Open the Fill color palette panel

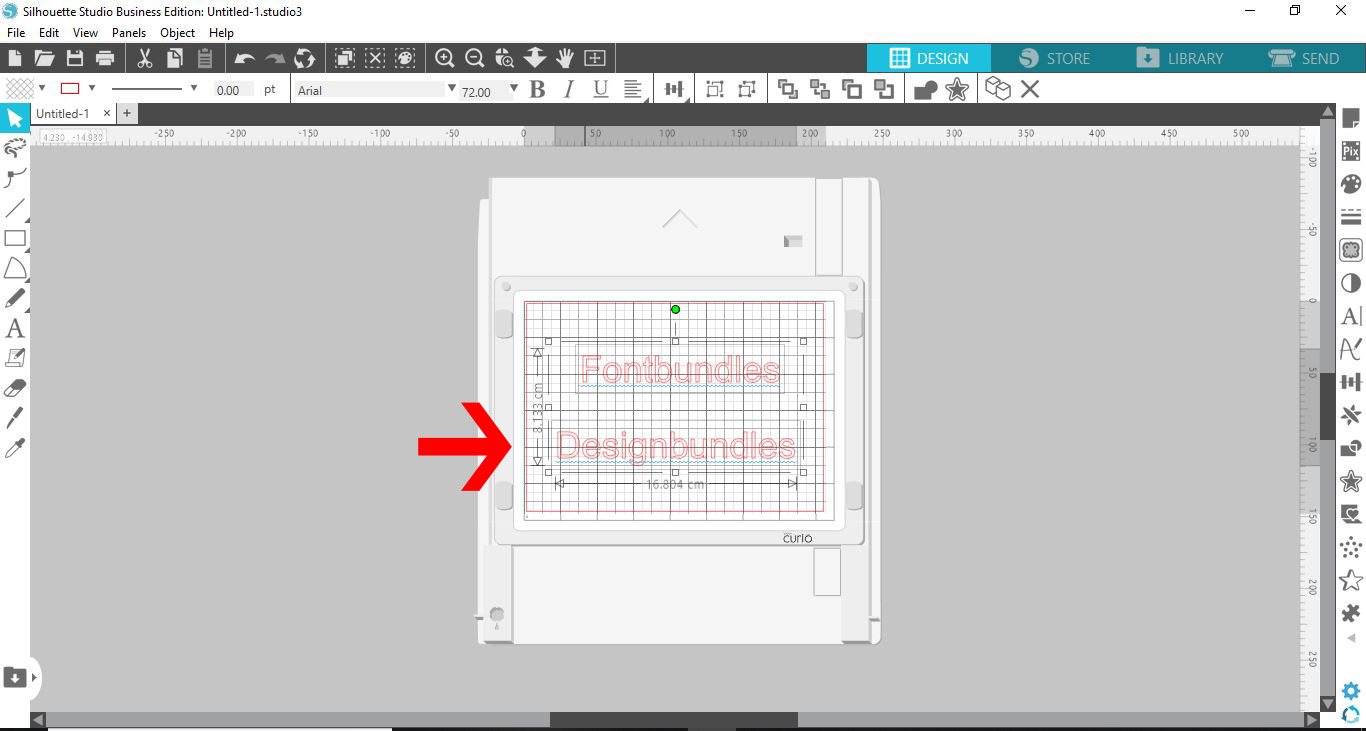click(x=1351, y=184)
